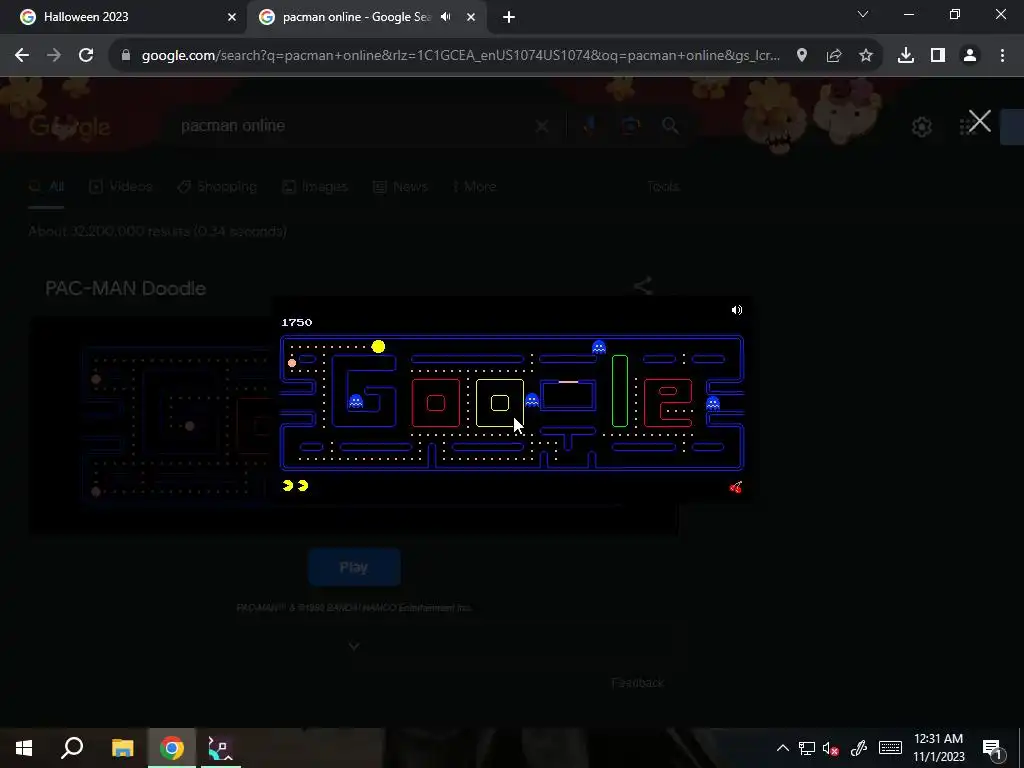Click the score value 1750
Screen dimensions: 1024x768
click(296, 323)
